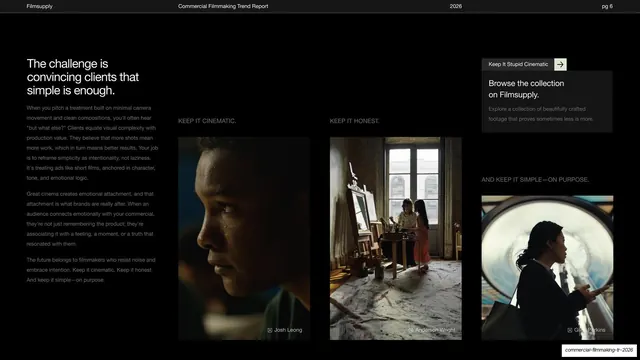
Task: Click the Filmsupply header text
Action: click(40, 6)
